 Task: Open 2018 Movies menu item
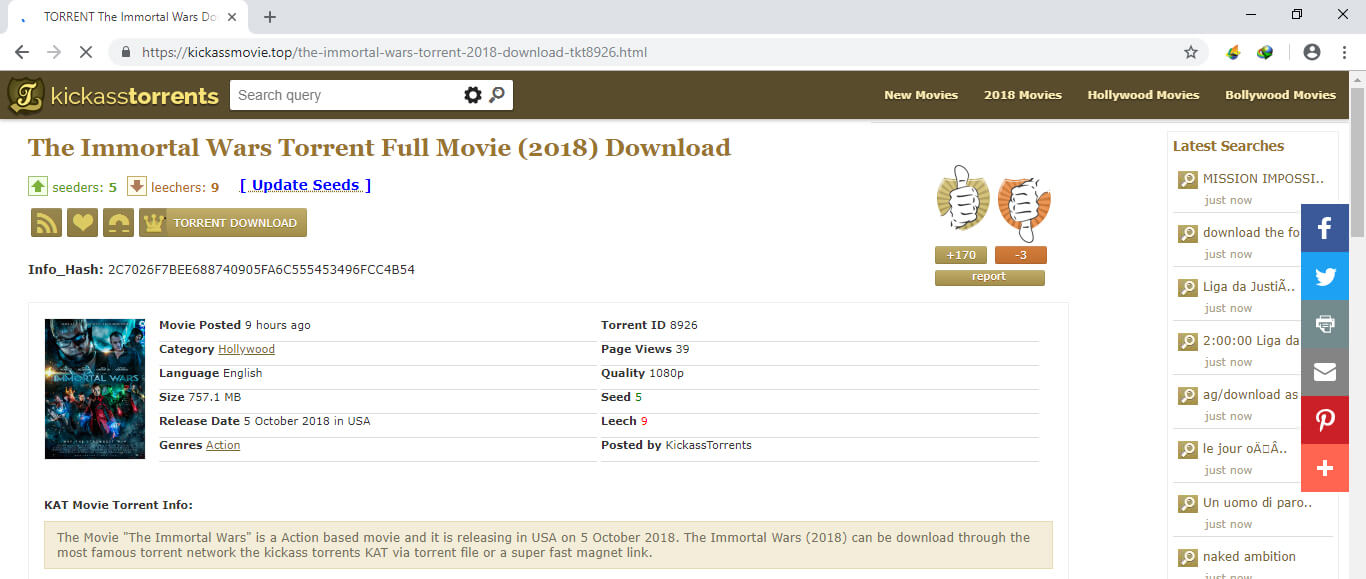pyautogui.click(x=1023, y=95)
